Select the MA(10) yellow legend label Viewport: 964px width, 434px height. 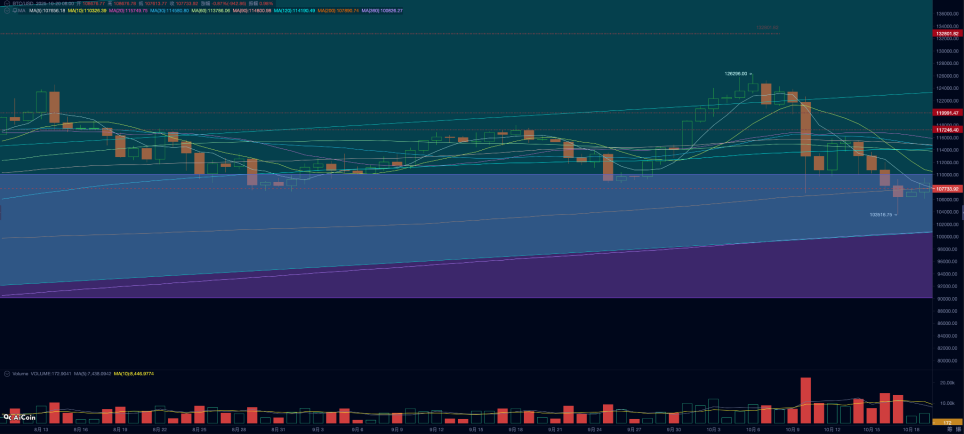tap(87, 11)
